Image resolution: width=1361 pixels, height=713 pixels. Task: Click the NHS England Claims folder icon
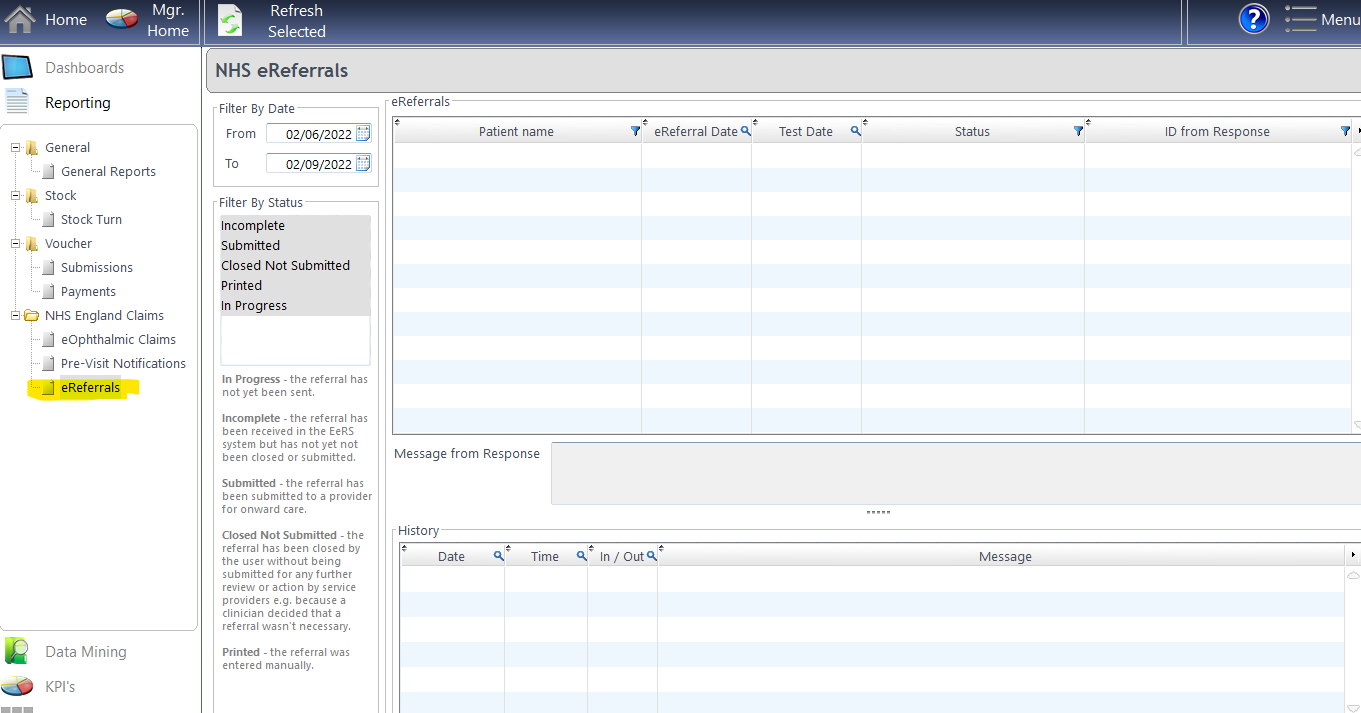coord(31,315)
